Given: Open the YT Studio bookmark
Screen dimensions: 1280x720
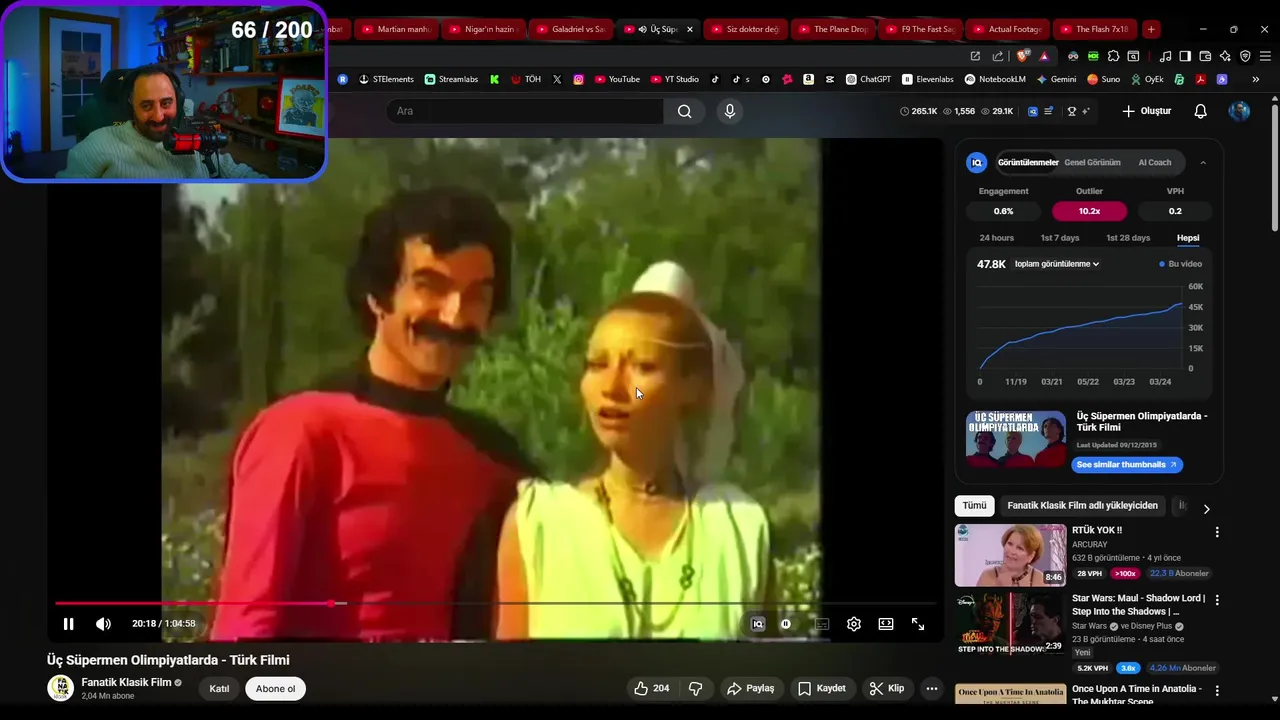Looking at the screenshot, I should click(675, 79).
